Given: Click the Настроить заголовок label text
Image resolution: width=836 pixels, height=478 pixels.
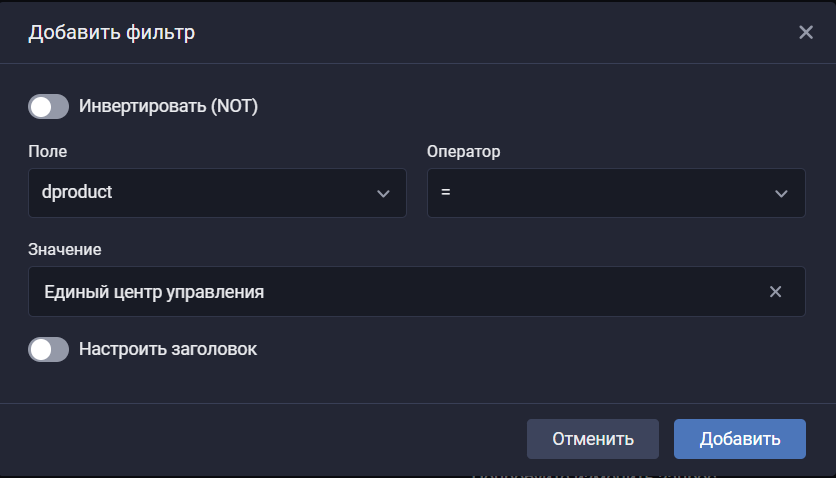Looking at the screenshot, I should point(168,349).
